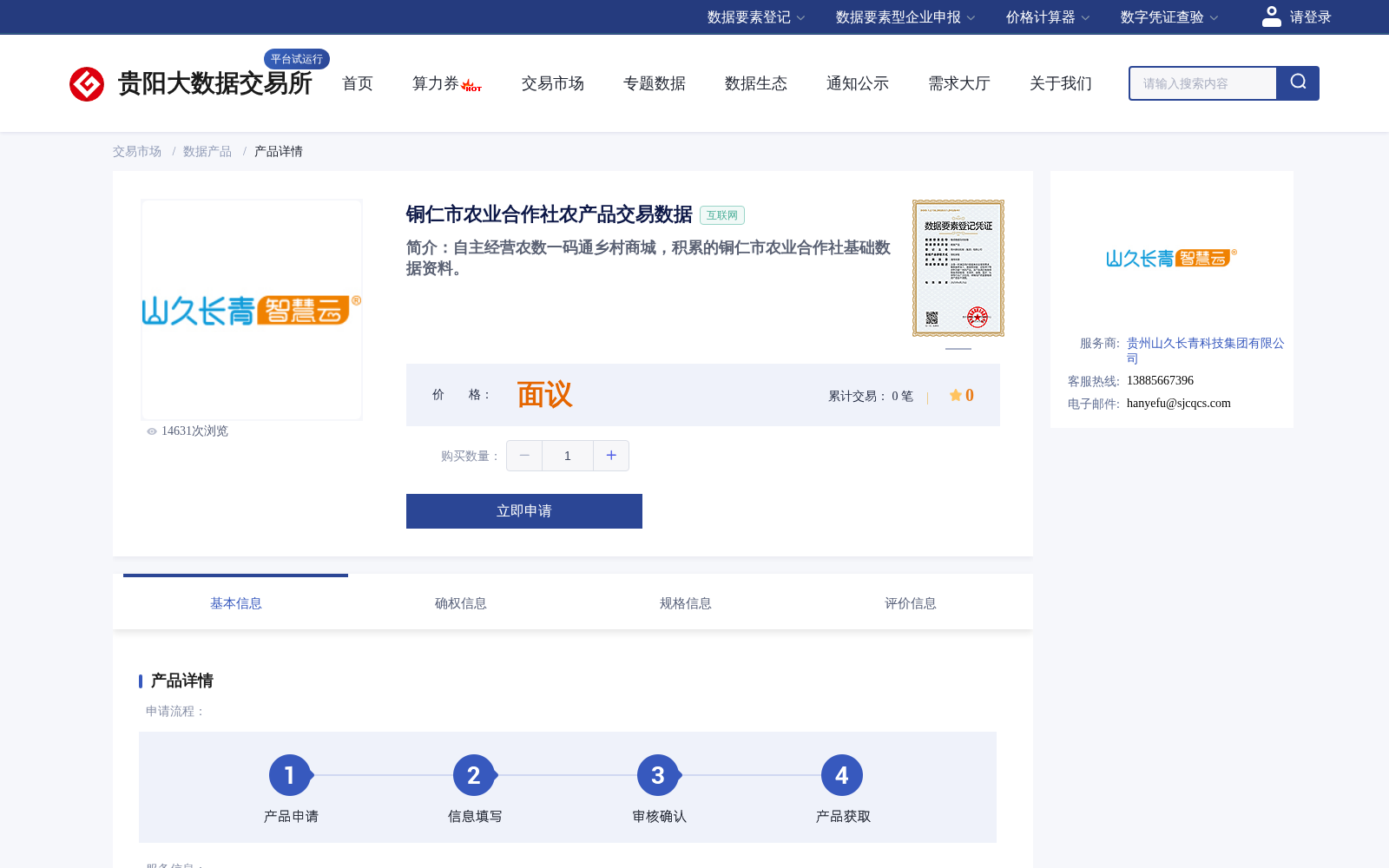1389x868 pixels.
Task: Click the product logo image
Action: click(252, 310)
